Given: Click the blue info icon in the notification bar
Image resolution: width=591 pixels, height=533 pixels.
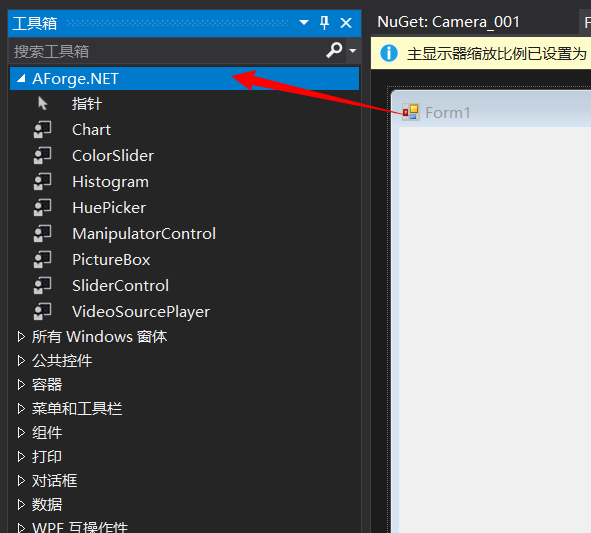Looking at the screenshot, I should [x=389, y=53].
